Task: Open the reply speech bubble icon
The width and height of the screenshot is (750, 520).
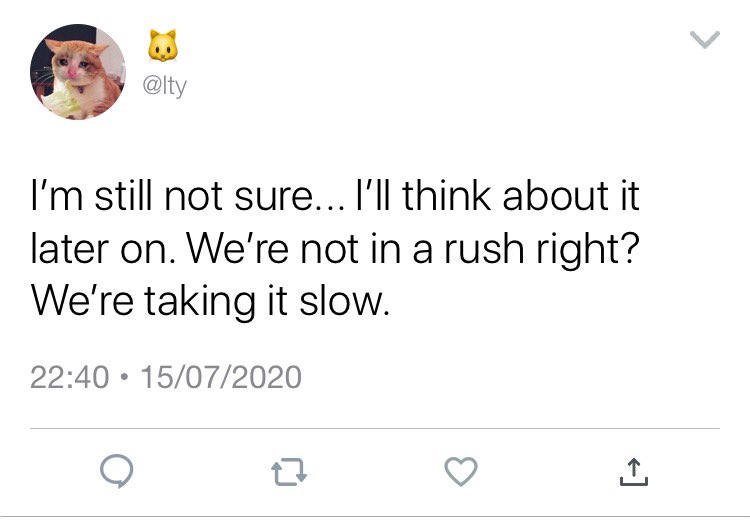Action: click(117, 471)
